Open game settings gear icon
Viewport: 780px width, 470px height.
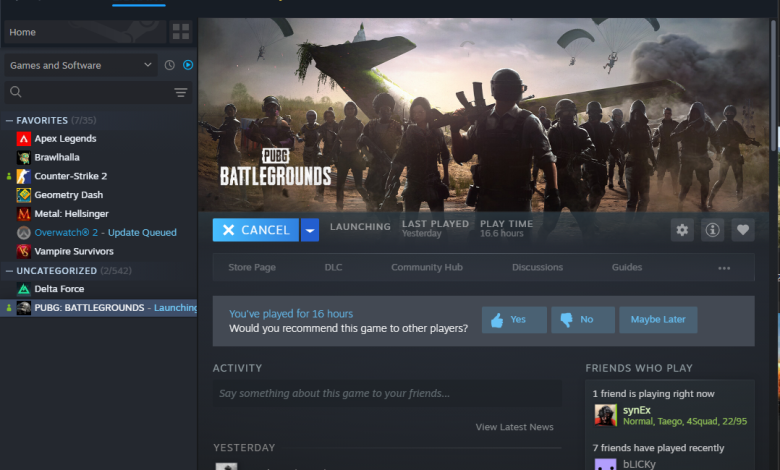click(x=682, y=230)
